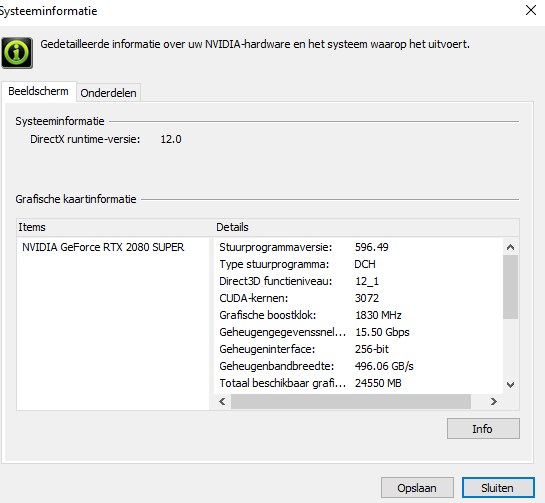The width and height of the screenshot is (545, 503).
Task: Click the Opslaan button
Action: pos(417,488)
